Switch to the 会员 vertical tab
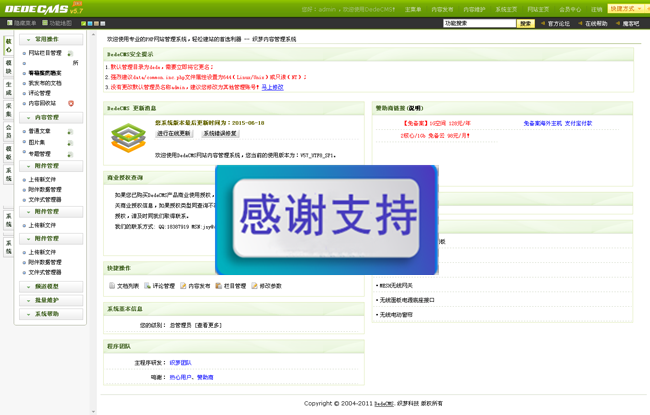Image resolution: width=650 pixels, height=415 pixels. [8, 131]
